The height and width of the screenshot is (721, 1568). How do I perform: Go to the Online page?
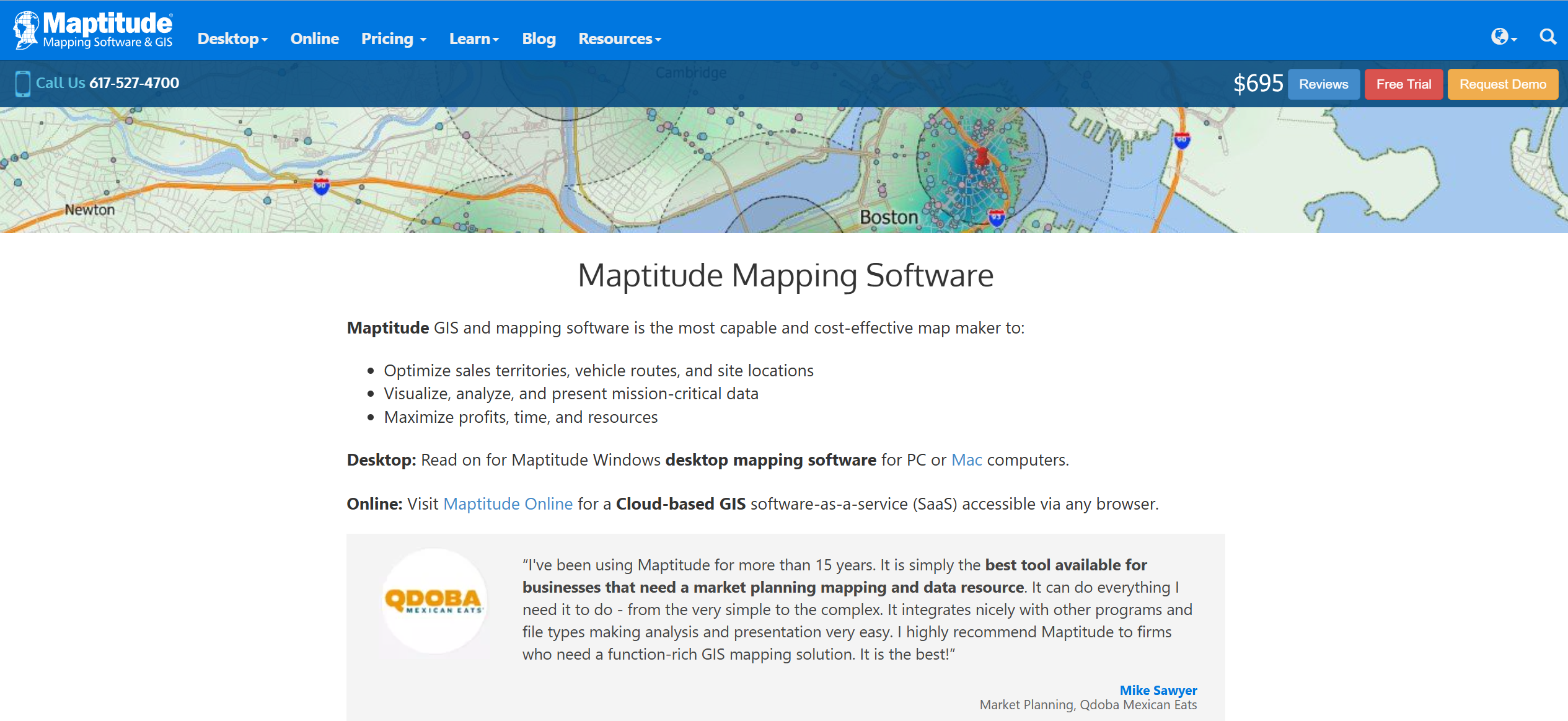tap(314, 39)
